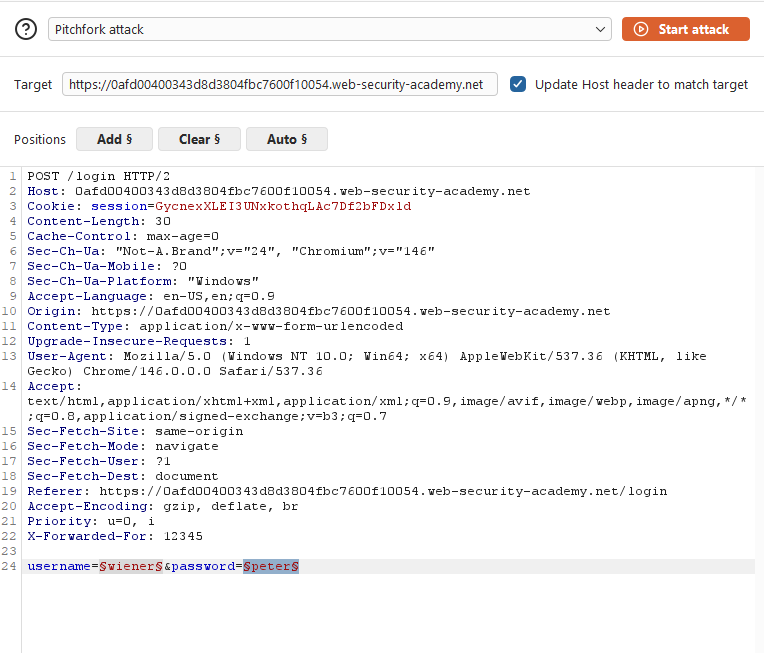Select the §peter§ password payload position
The height and width of the screenshot is (653, 764).
[271, 566]
